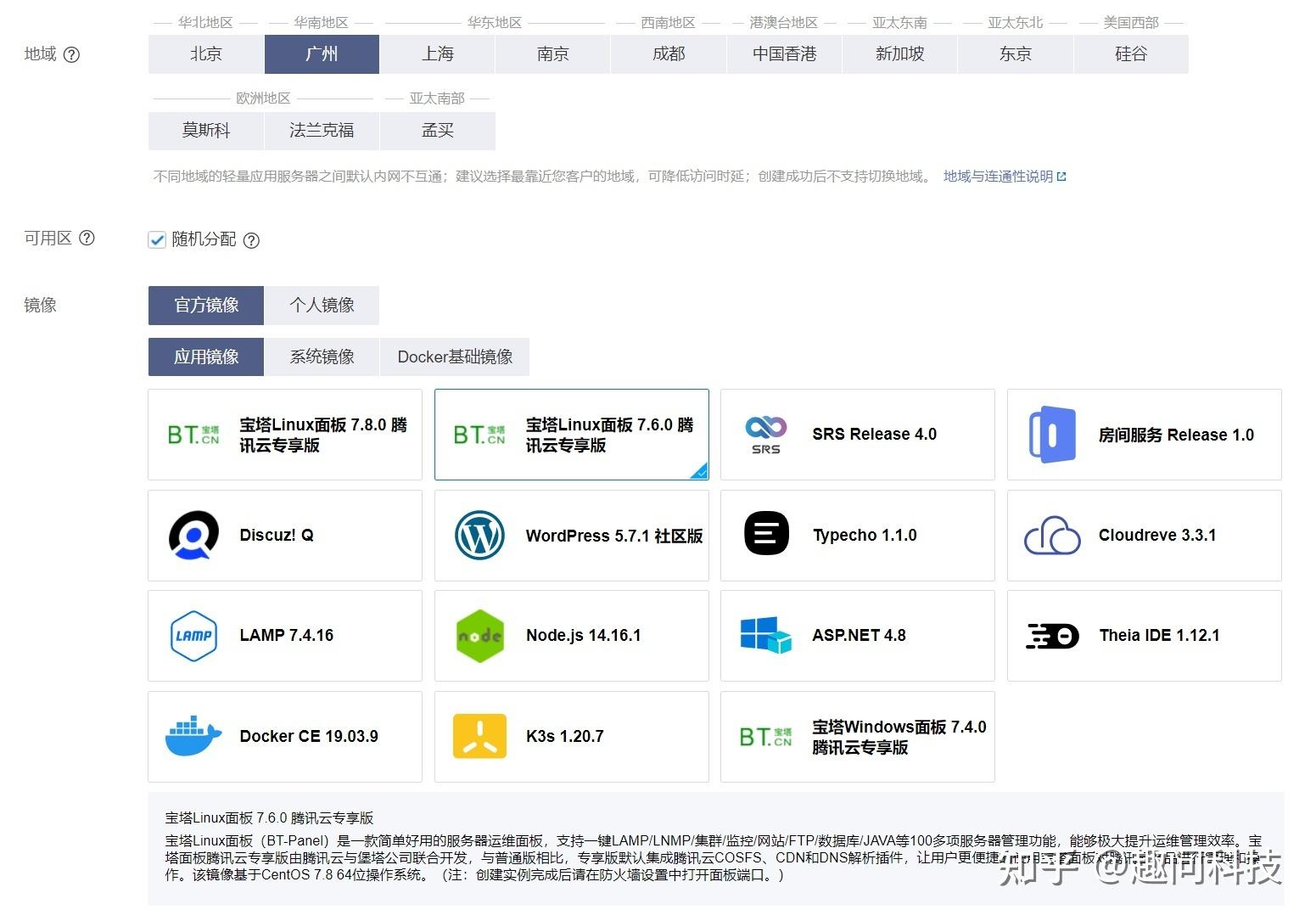
Task: Click the BT.CN logo of 宝塔Linux面板 7.8.0
Action: 193,435
